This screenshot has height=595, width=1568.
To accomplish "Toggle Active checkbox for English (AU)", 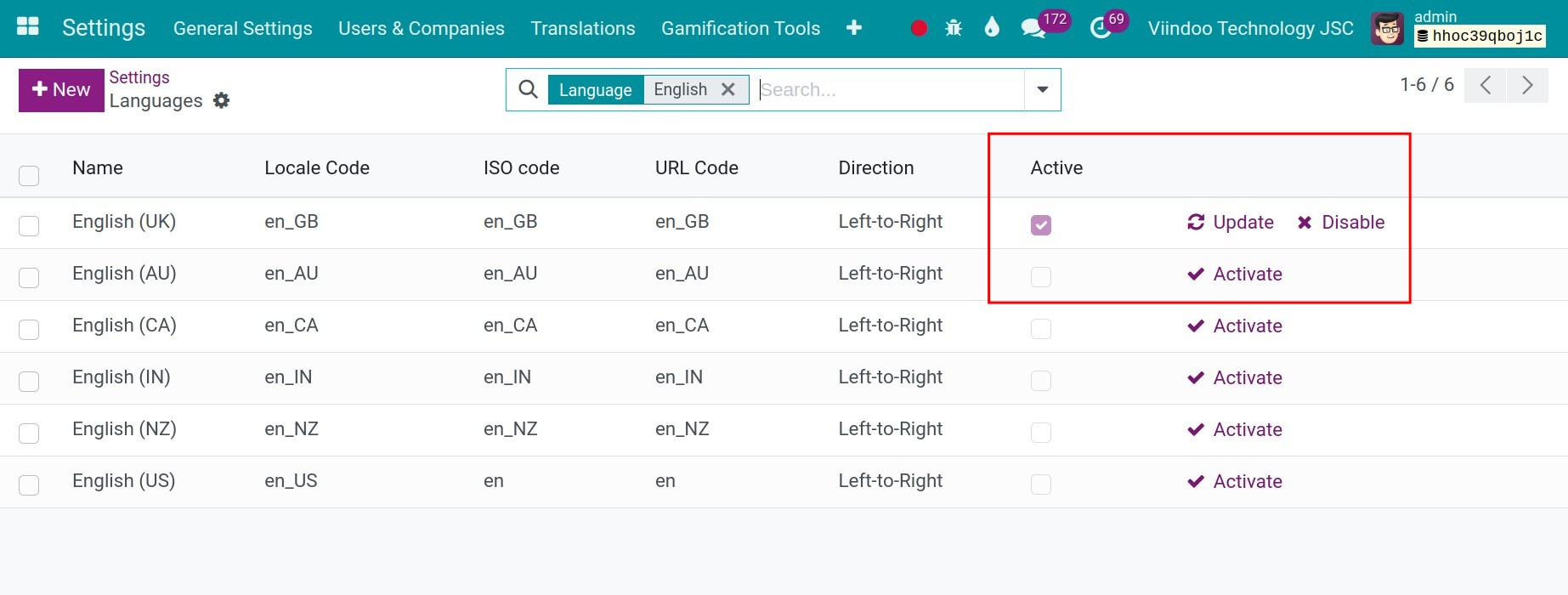I will tap(1041, 277).
